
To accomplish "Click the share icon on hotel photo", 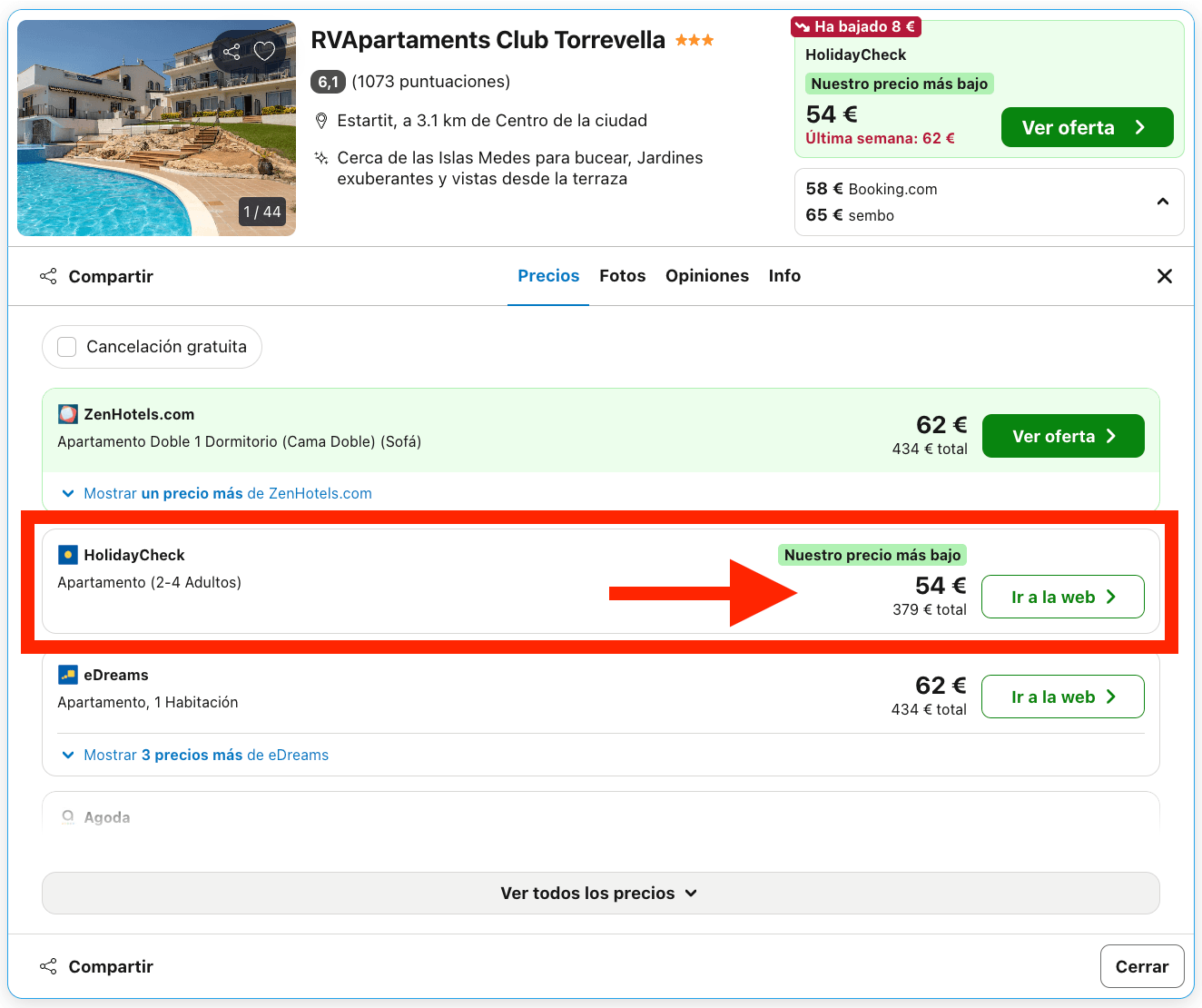I will (232, 52).
